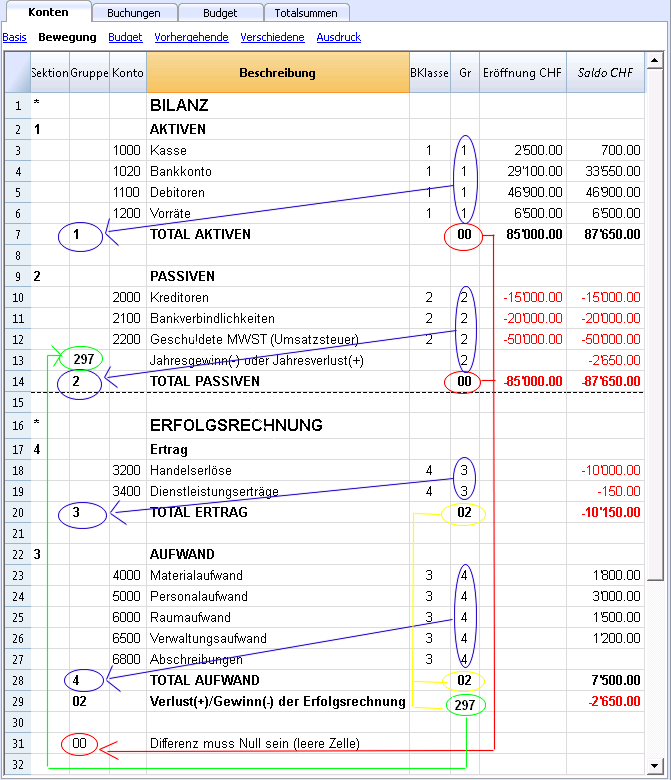Click the vertical scrollbar thumb

(x=655, y=324)
